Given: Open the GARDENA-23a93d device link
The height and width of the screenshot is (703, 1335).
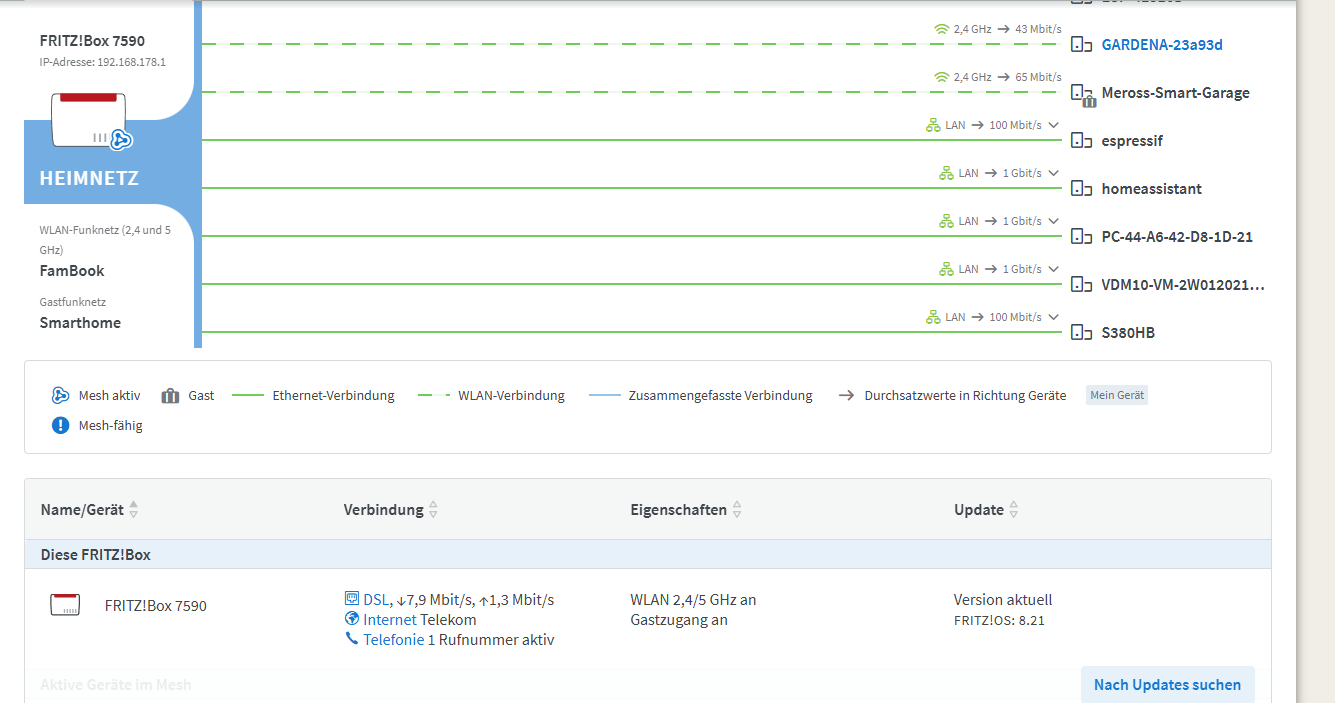Looking at the screenshot, I should click(1162, 45).
